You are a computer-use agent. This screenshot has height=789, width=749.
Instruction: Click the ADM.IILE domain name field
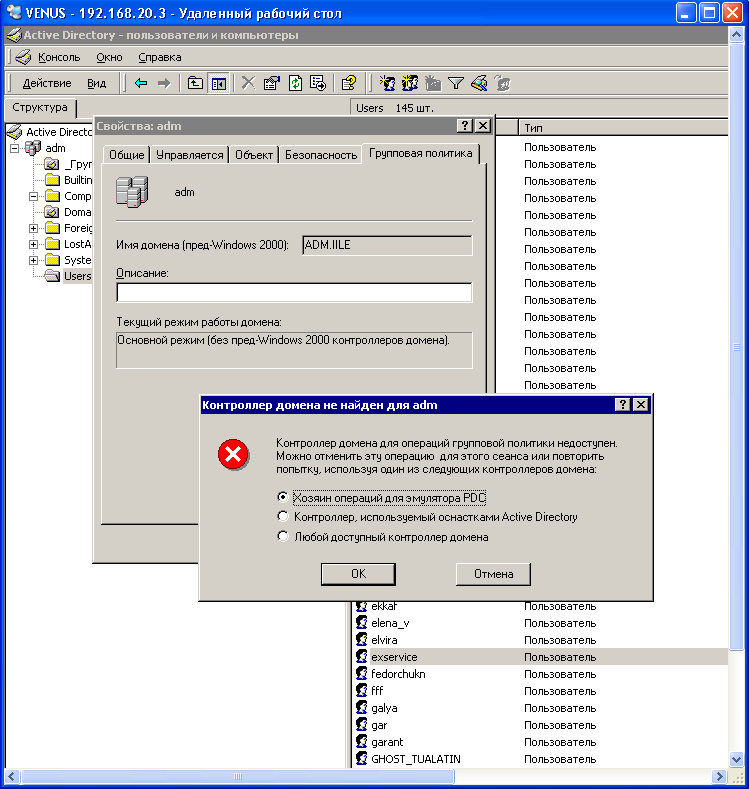(387, 246)
